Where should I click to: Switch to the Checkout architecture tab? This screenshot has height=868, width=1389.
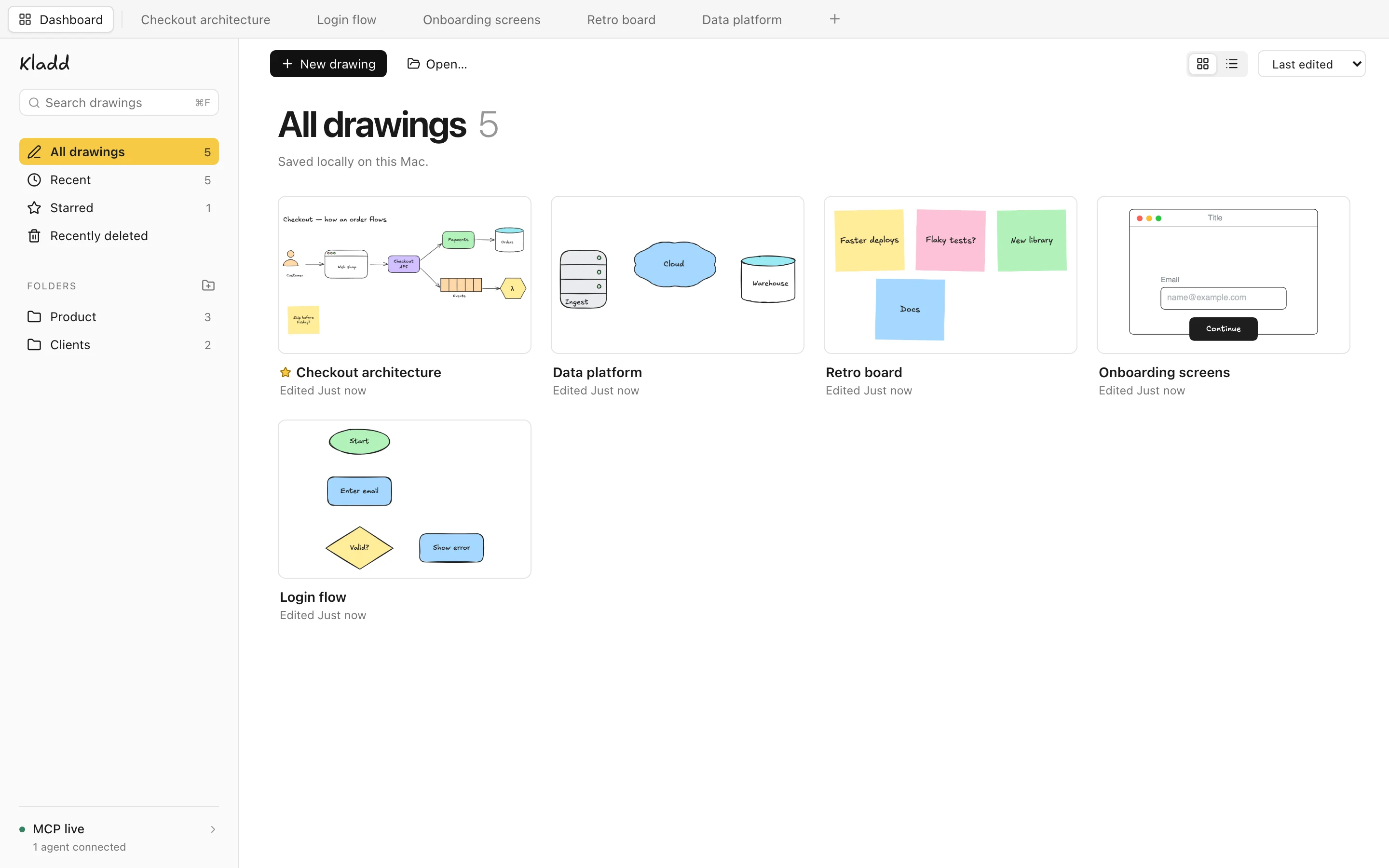point(205,19)
